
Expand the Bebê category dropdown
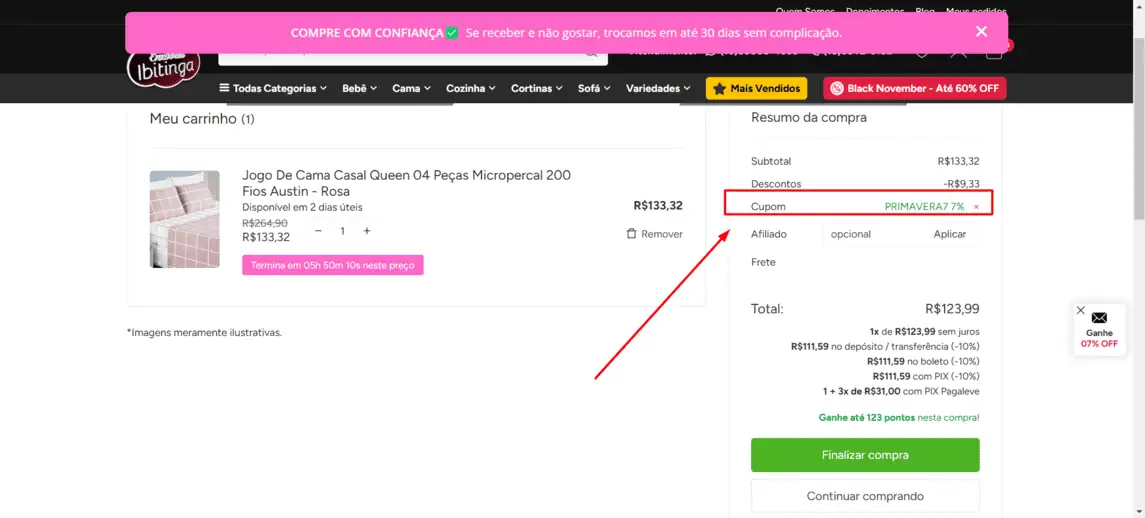359,88
